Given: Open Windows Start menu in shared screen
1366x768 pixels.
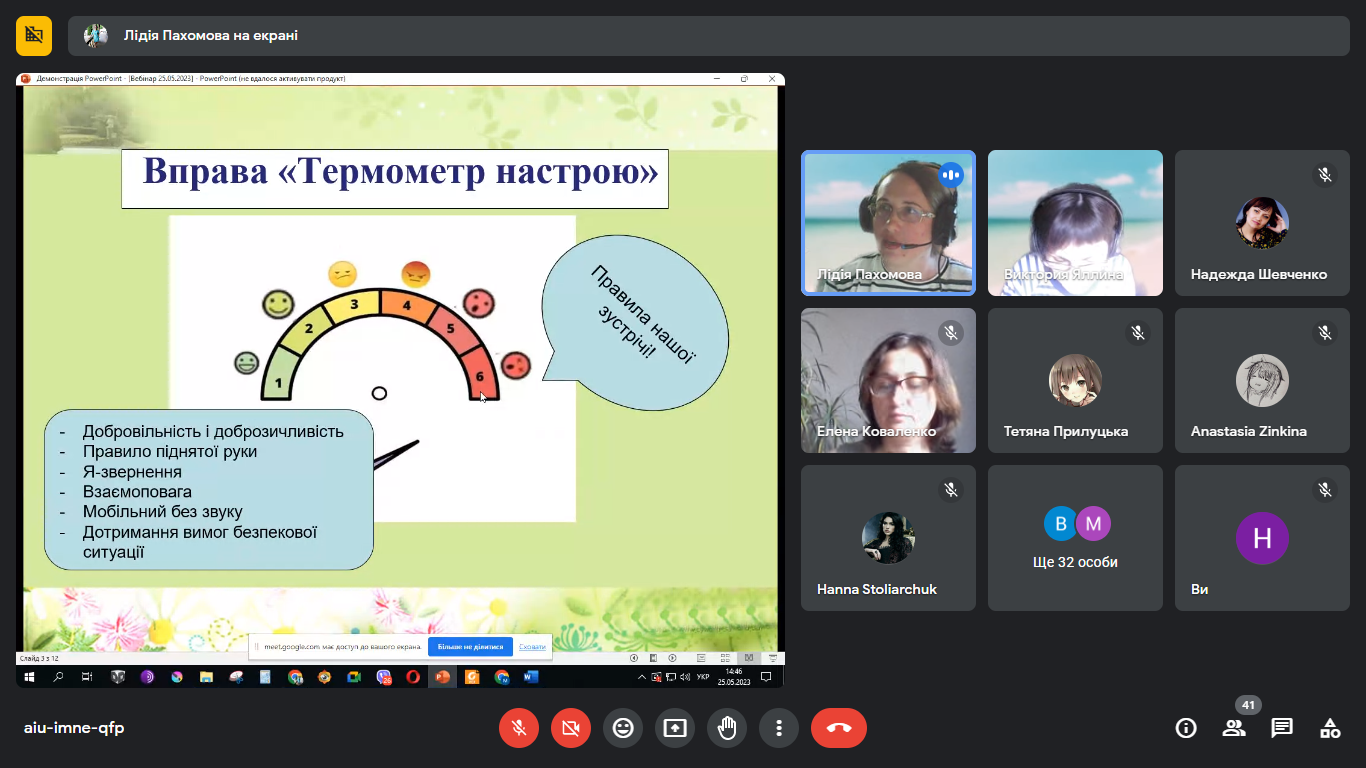Looking at the screenshot, I should tap(30, 677).
